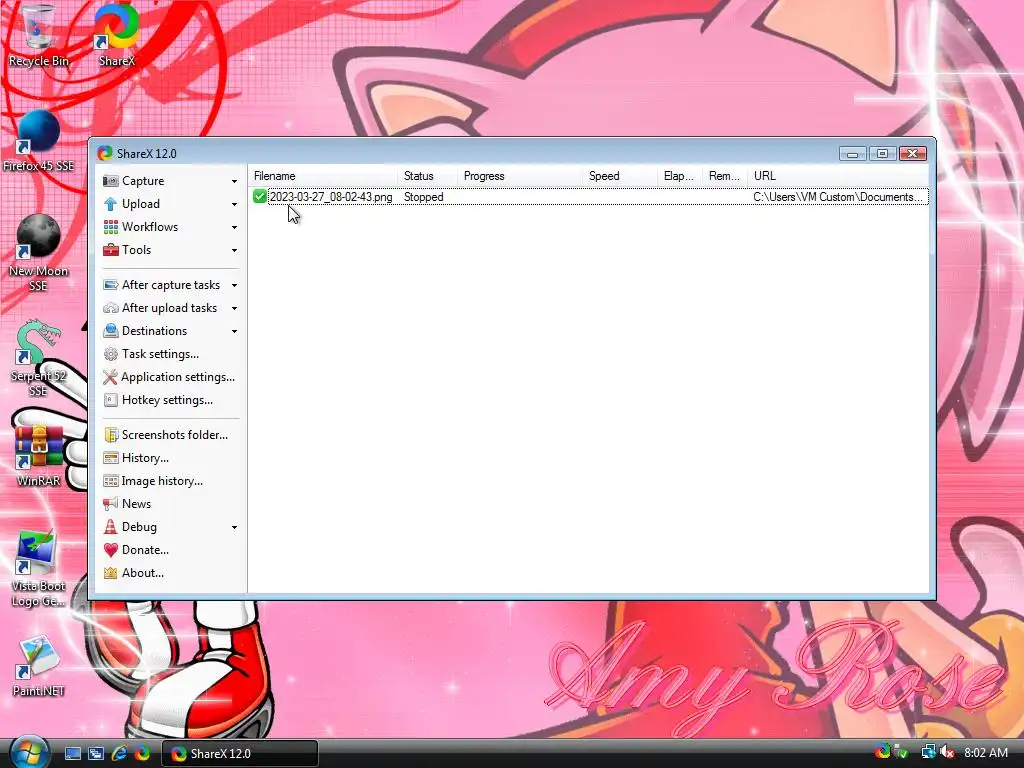Open Application settings wrench icon
Image resolution: width=1024 pixels, height=768 pixels.
coord(110,377)
